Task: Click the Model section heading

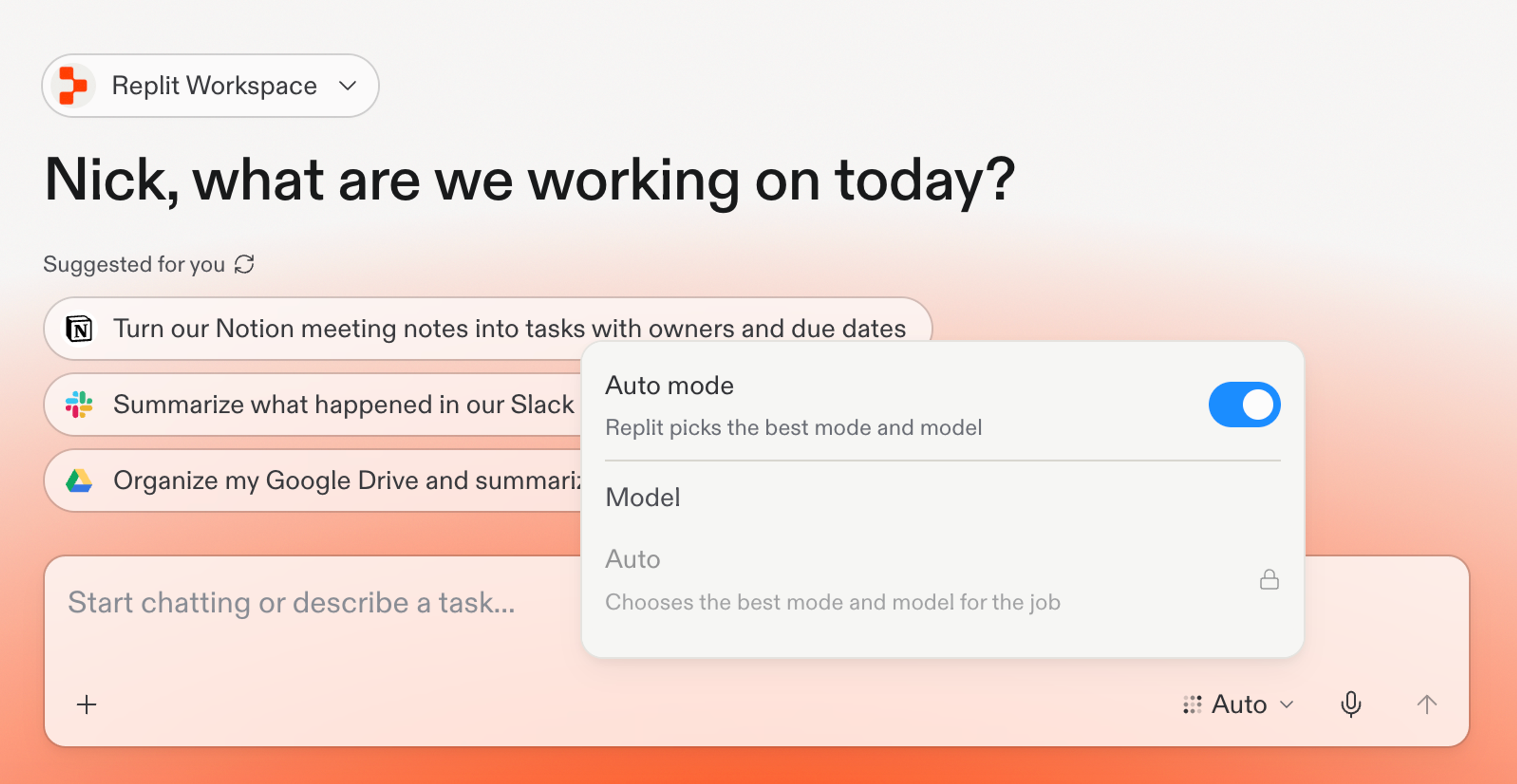Action: pos(642,497)
